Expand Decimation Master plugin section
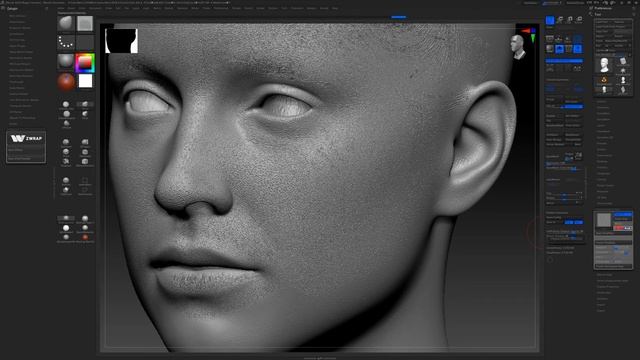640x360 pixels. tap(21, 58)
